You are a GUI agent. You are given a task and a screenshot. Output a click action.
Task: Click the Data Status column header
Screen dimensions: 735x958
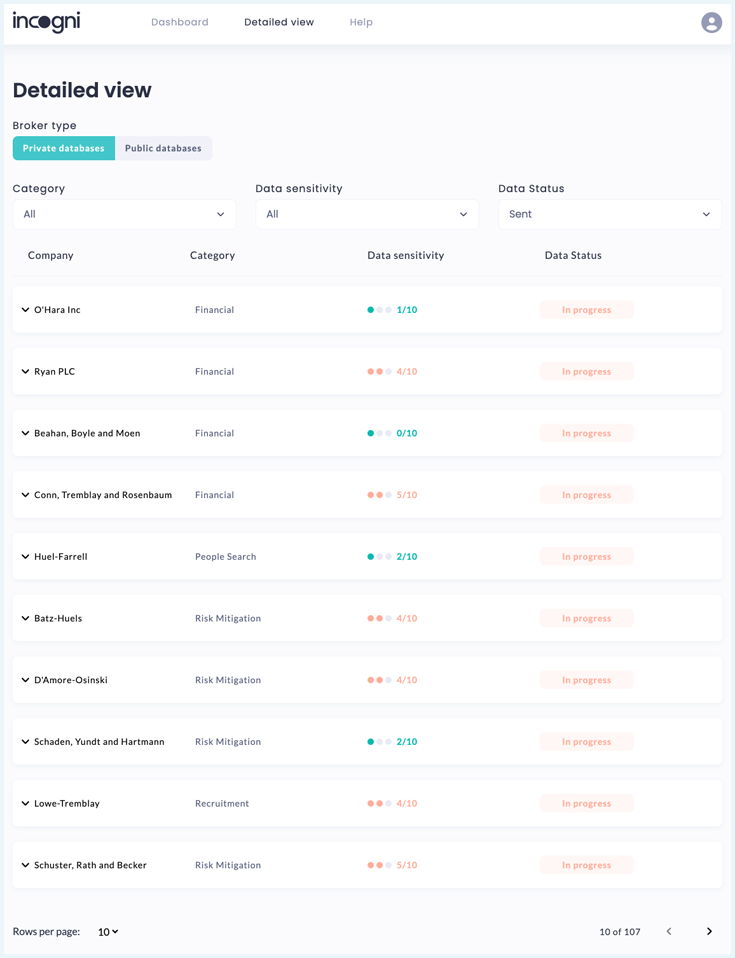573,255
